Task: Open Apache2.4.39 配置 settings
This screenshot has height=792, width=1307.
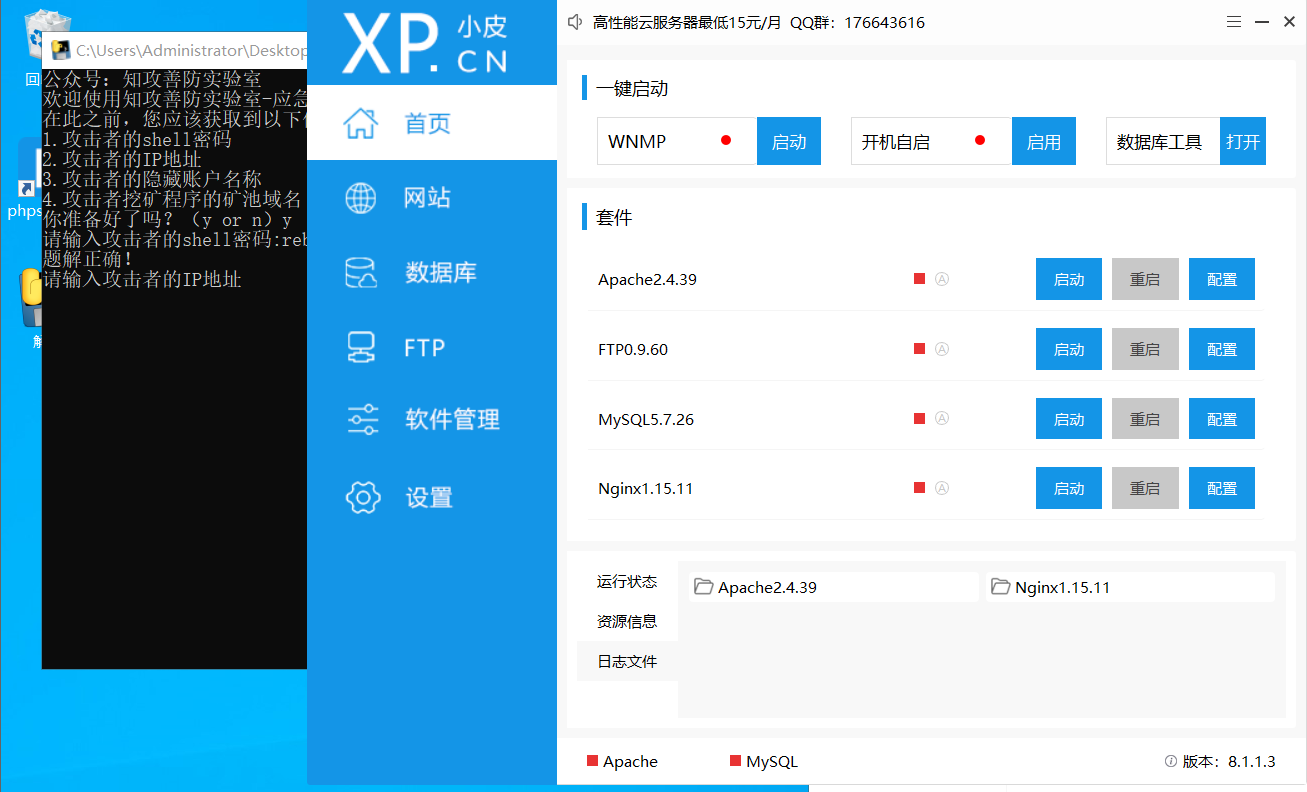Action: [1222, 279]
